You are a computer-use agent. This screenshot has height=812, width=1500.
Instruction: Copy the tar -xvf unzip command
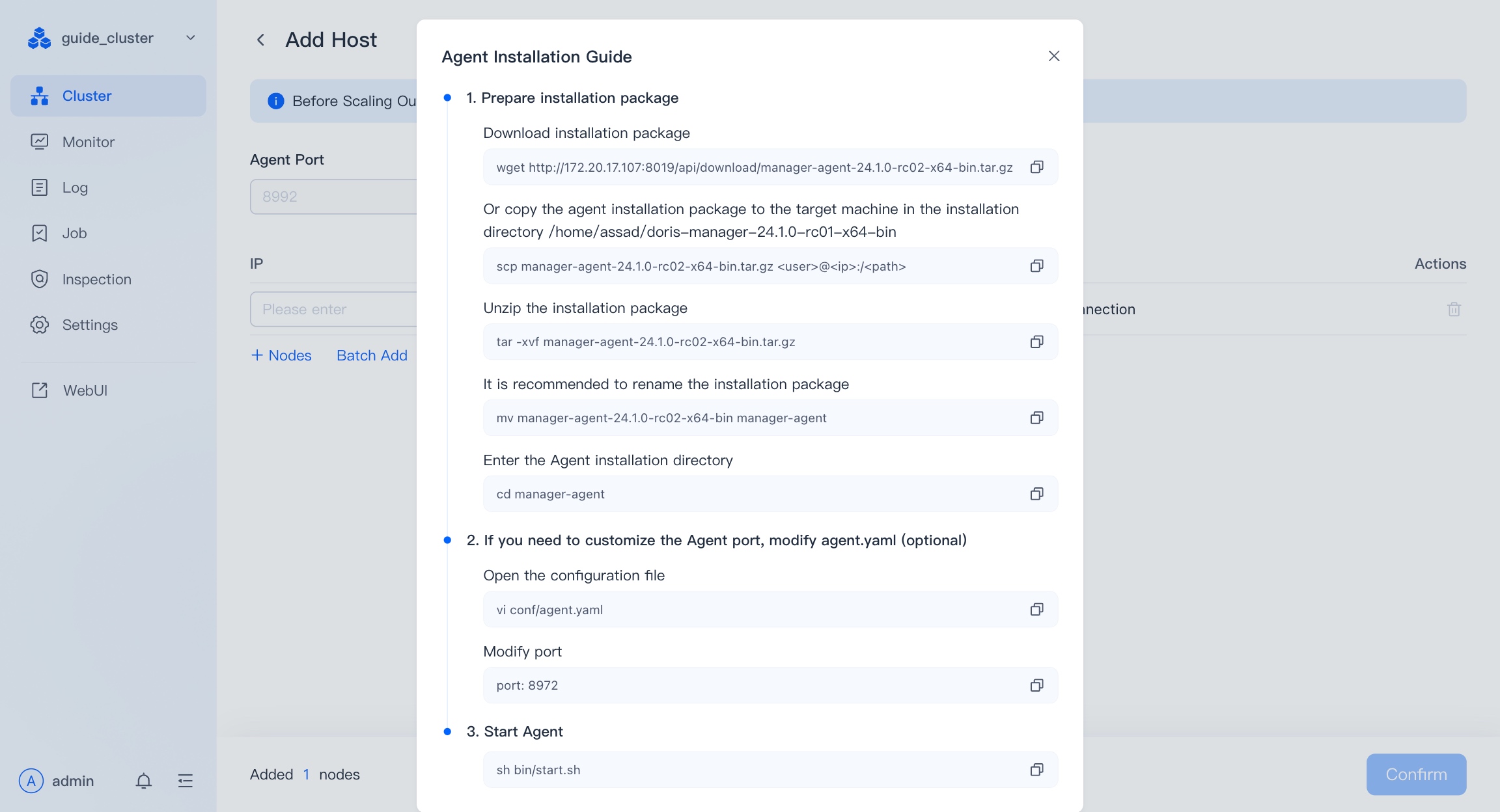point(1036,342)
